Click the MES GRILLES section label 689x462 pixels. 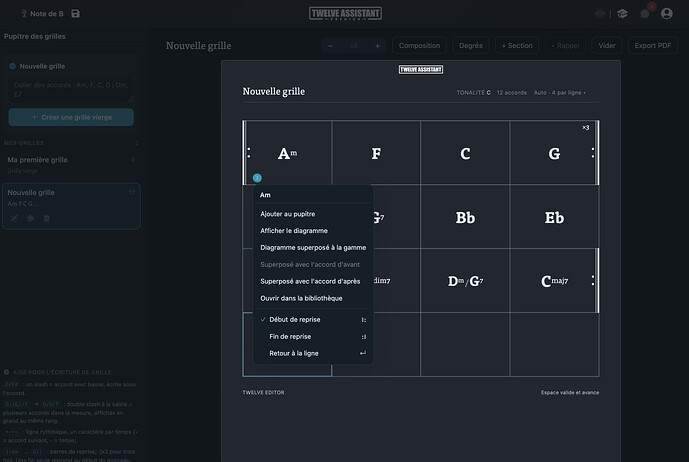point(24,143)
